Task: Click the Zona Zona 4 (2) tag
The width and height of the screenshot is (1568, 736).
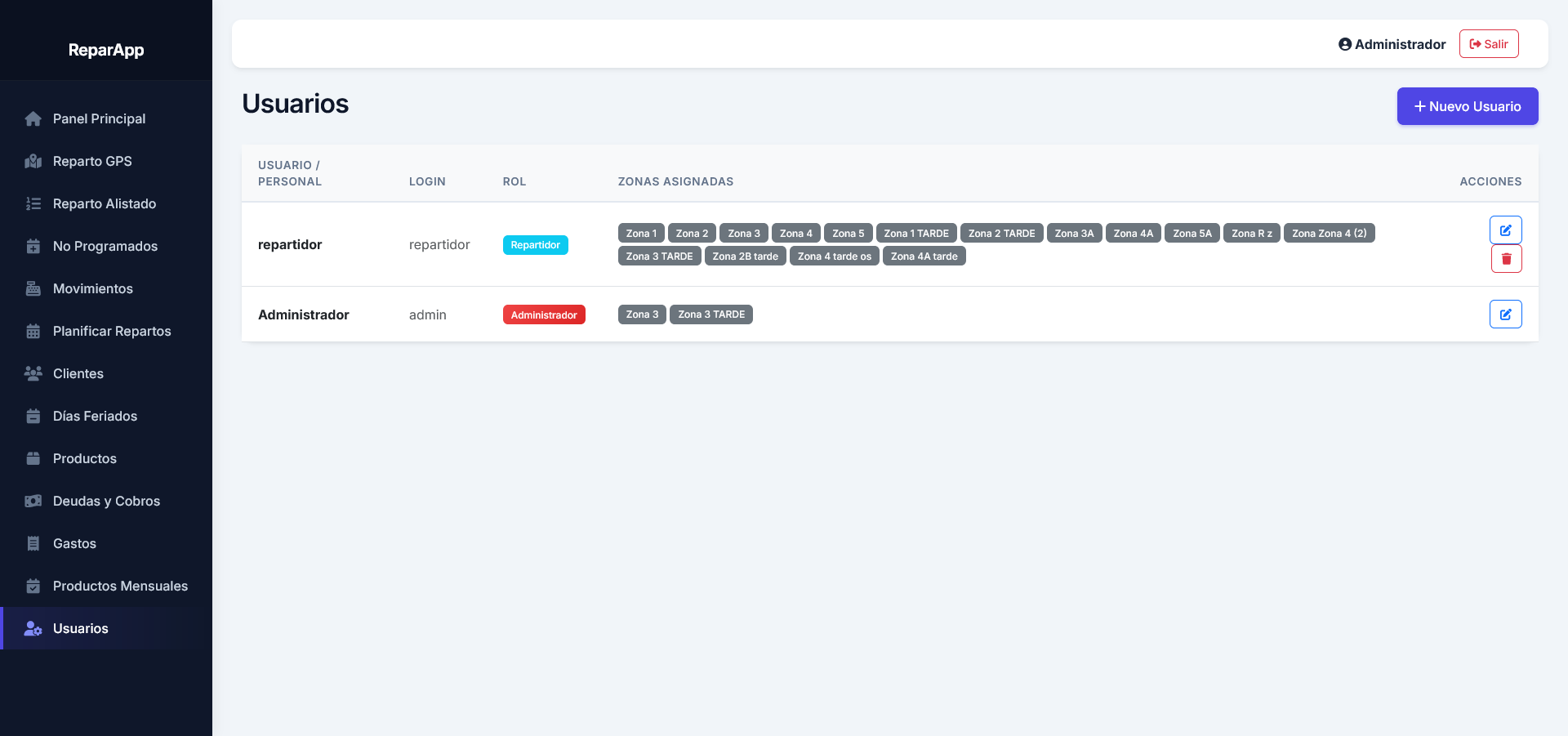Action: click(x=1329, y=234)
